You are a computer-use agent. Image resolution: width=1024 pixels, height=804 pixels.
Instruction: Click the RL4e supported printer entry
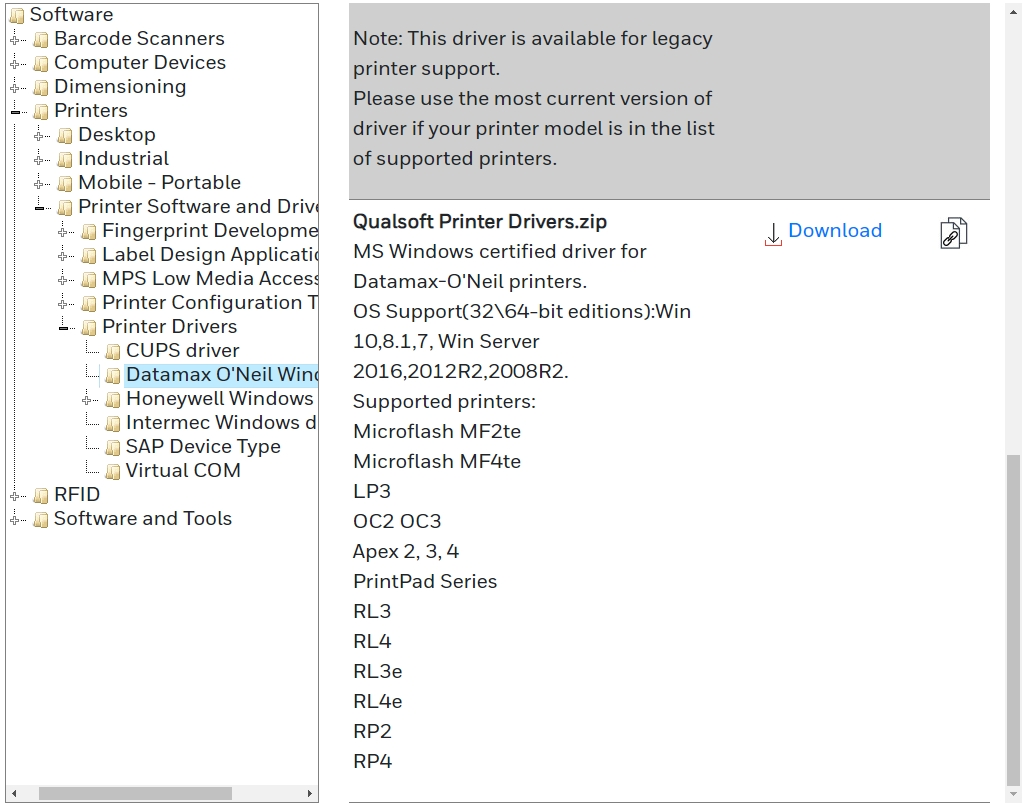tap(377, 702)
